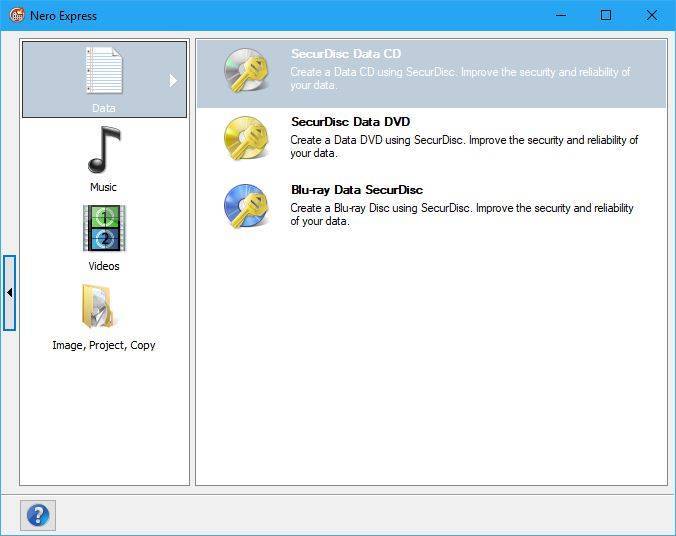Image resolution: width=676 pixels, height=536 pixels.
Task: Maximize the Nero Express window
Action: [x=606, y=15]
